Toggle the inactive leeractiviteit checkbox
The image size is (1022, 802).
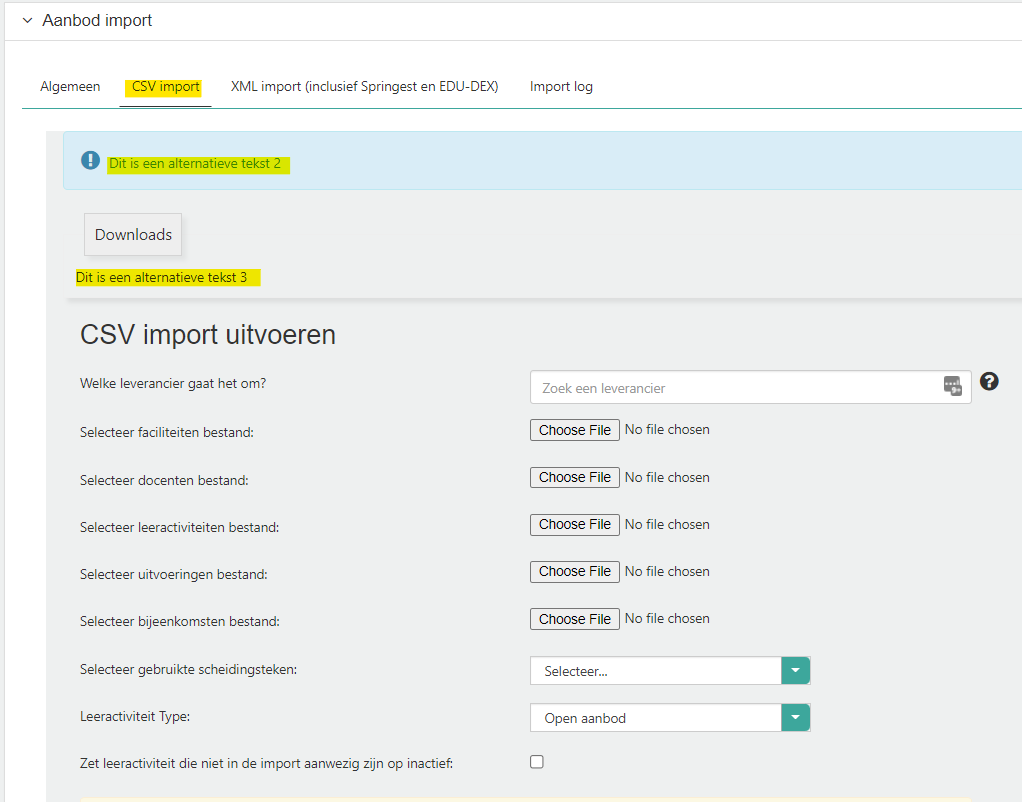pos(537,762)
